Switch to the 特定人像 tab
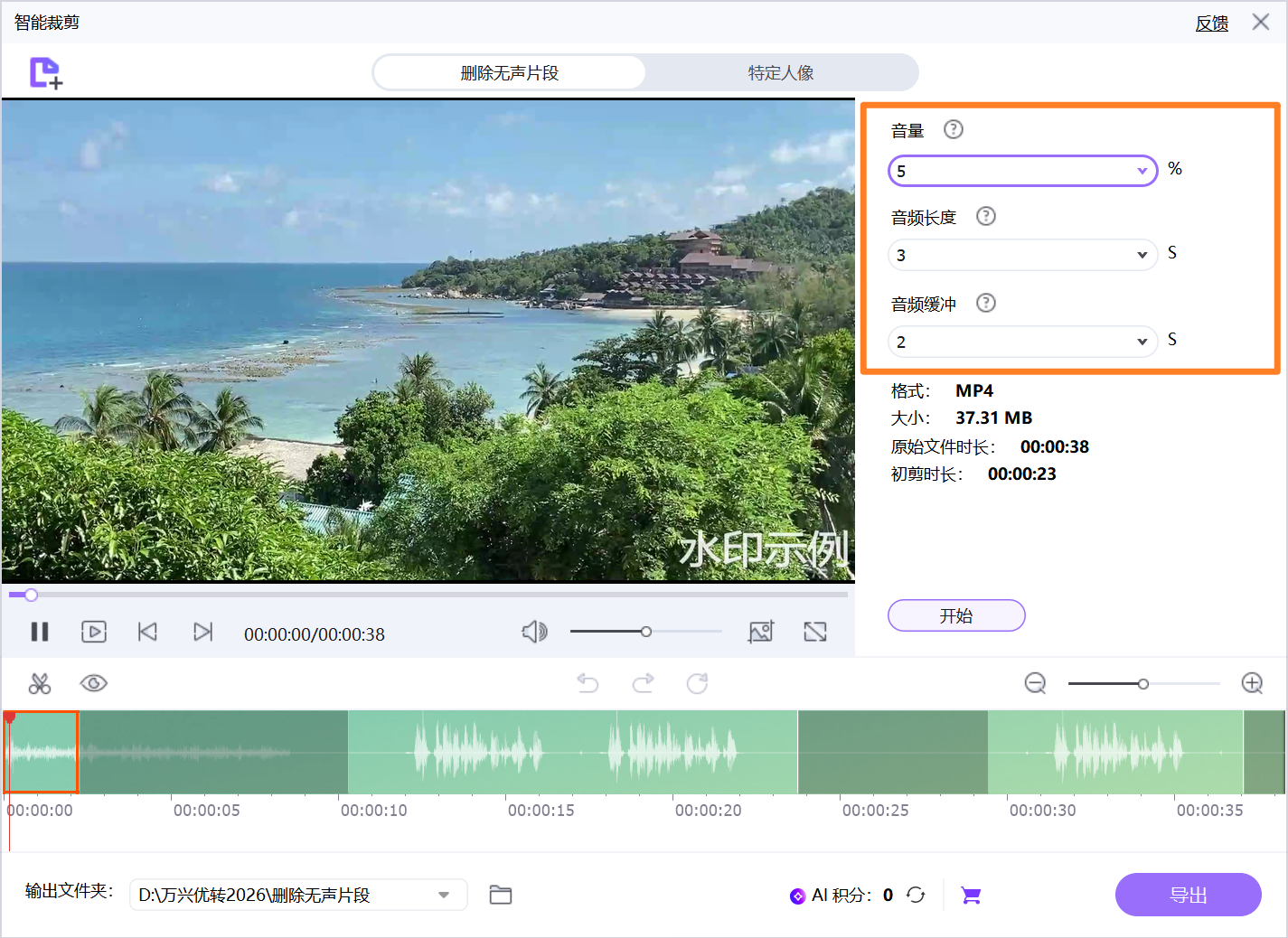The width and height of the screenshot is (1288, 938). (x=779, y=72)
